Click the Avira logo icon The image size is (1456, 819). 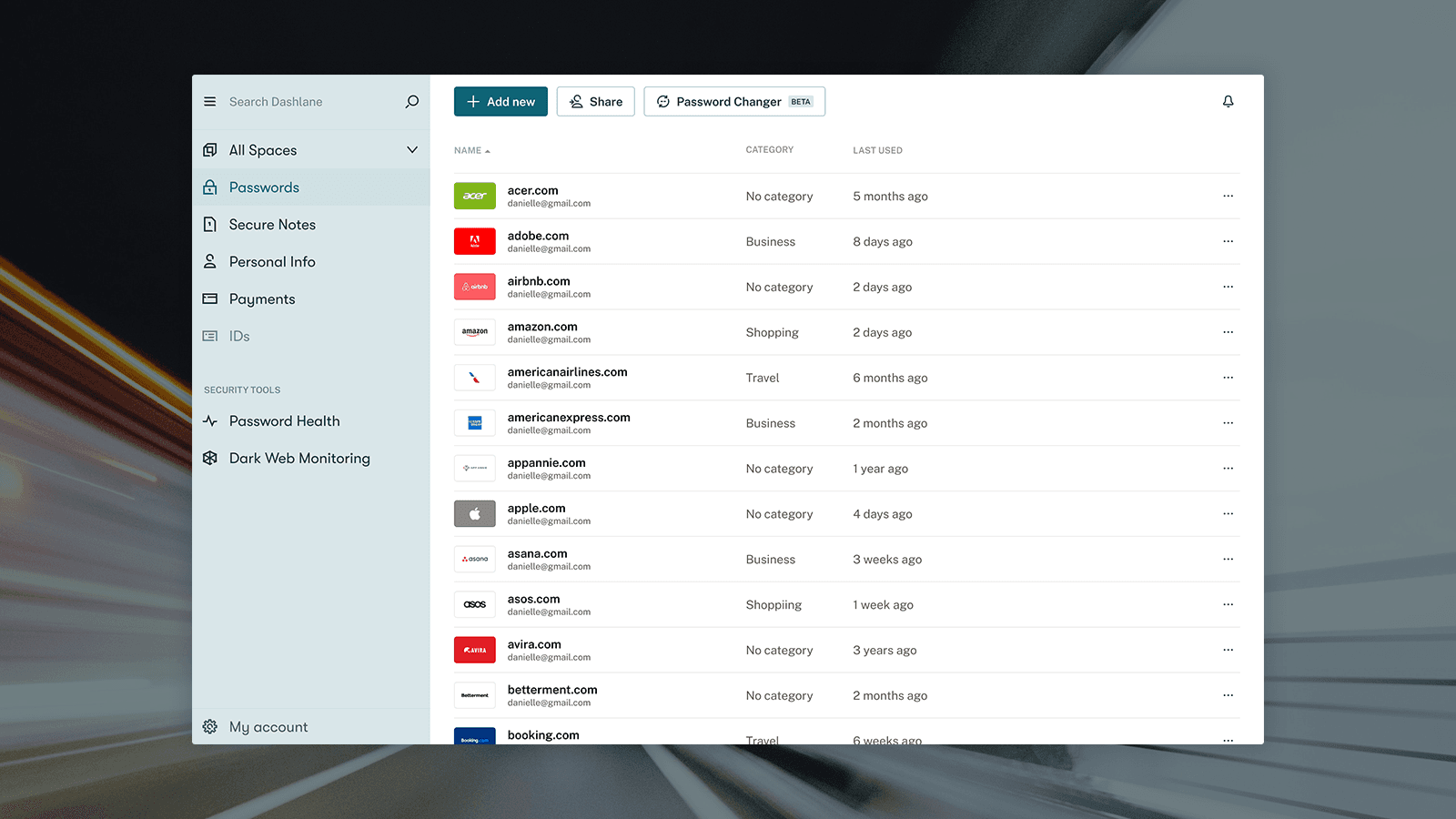475,650
